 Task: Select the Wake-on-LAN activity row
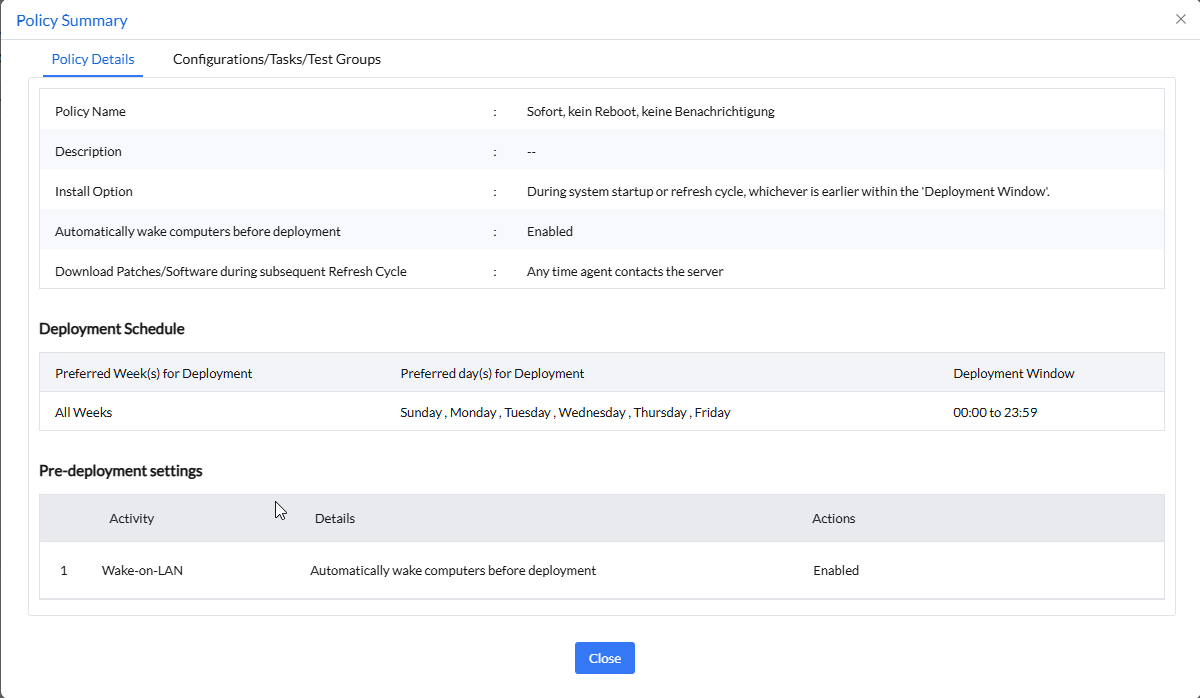point(142,570)
